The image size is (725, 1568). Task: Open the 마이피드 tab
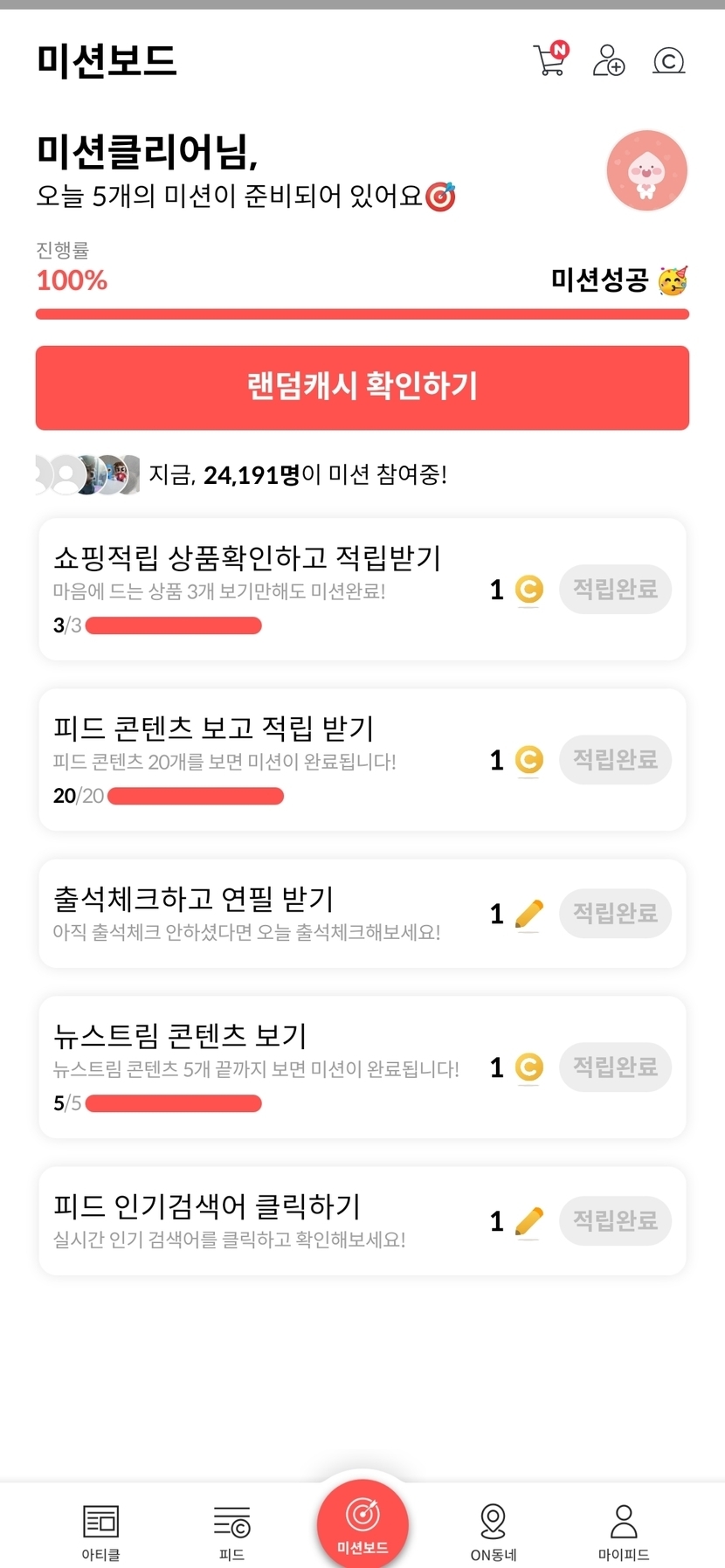[624, 1530]
